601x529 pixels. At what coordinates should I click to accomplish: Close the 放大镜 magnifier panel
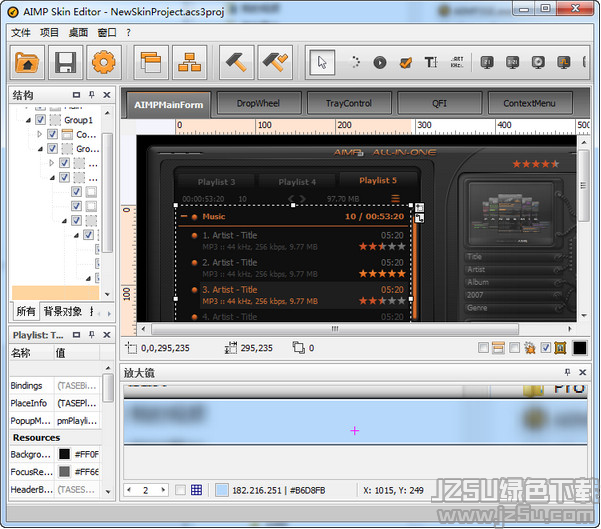tap(583, 372)
